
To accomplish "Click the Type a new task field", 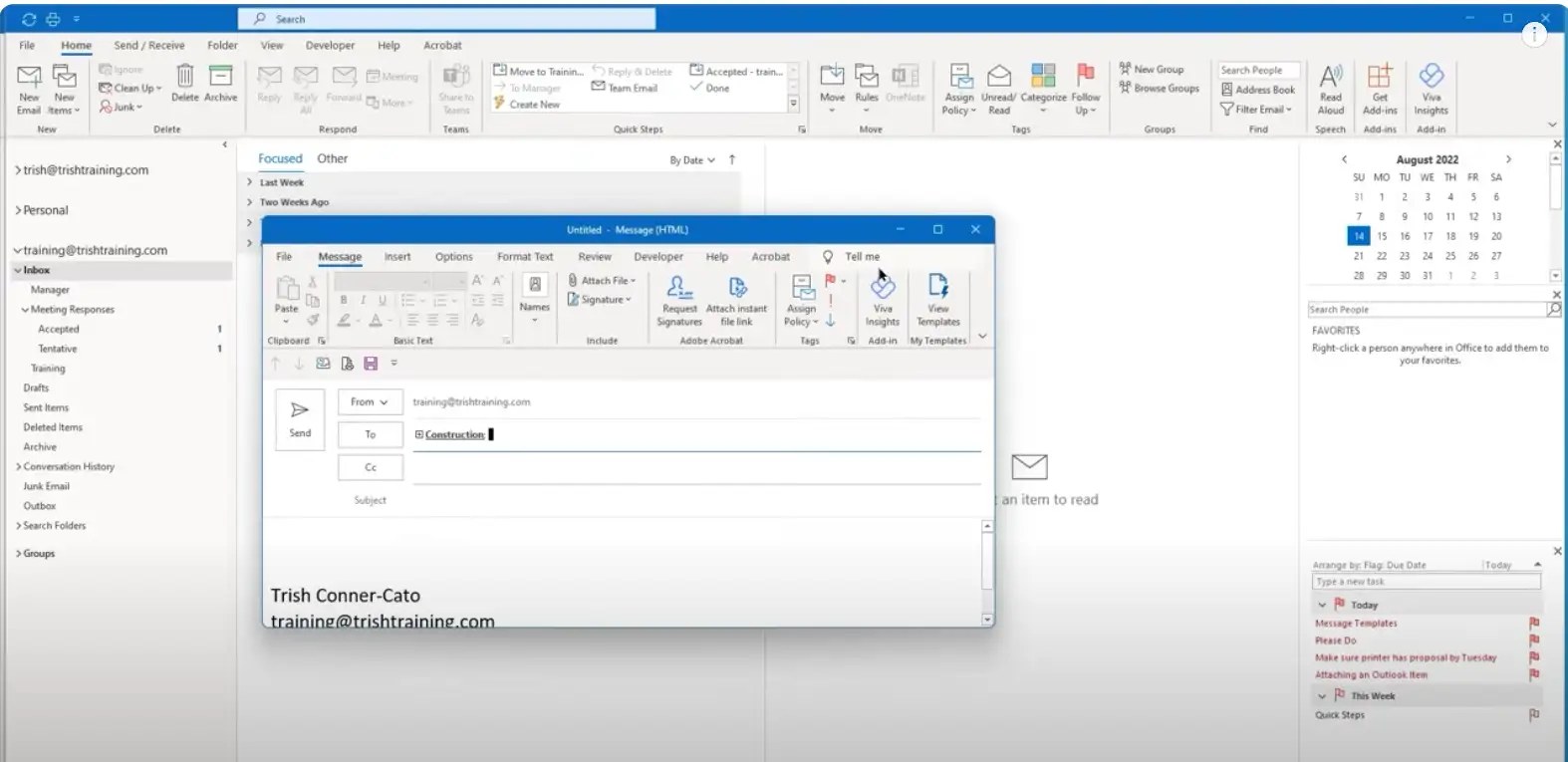I will click(x=1425, y=582).
